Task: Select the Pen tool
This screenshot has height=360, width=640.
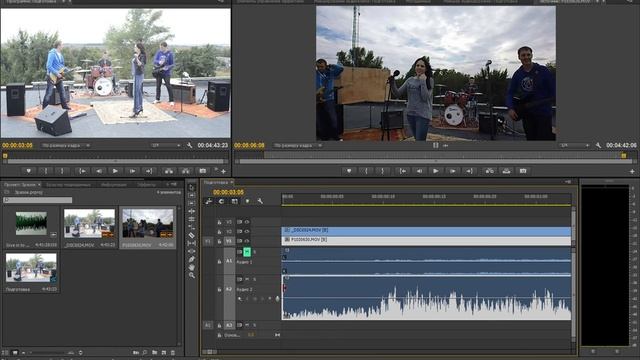Action: point(192,259)
